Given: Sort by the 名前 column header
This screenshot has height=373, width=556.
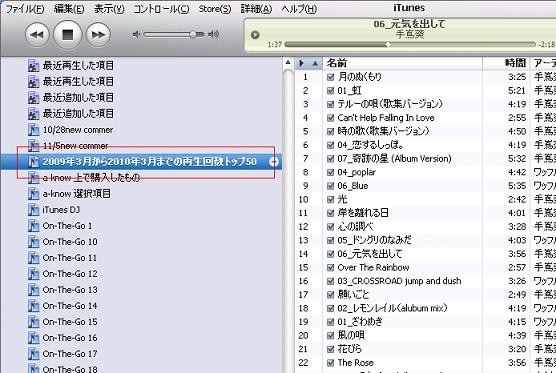Looking at the screenshot, I should click(403, 63).
